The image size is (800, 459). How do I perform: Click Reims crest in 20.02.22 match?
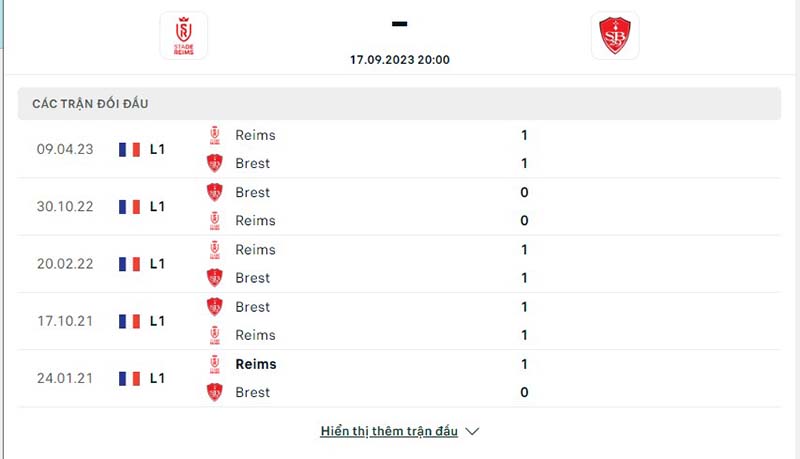click(x=214, y=249)
